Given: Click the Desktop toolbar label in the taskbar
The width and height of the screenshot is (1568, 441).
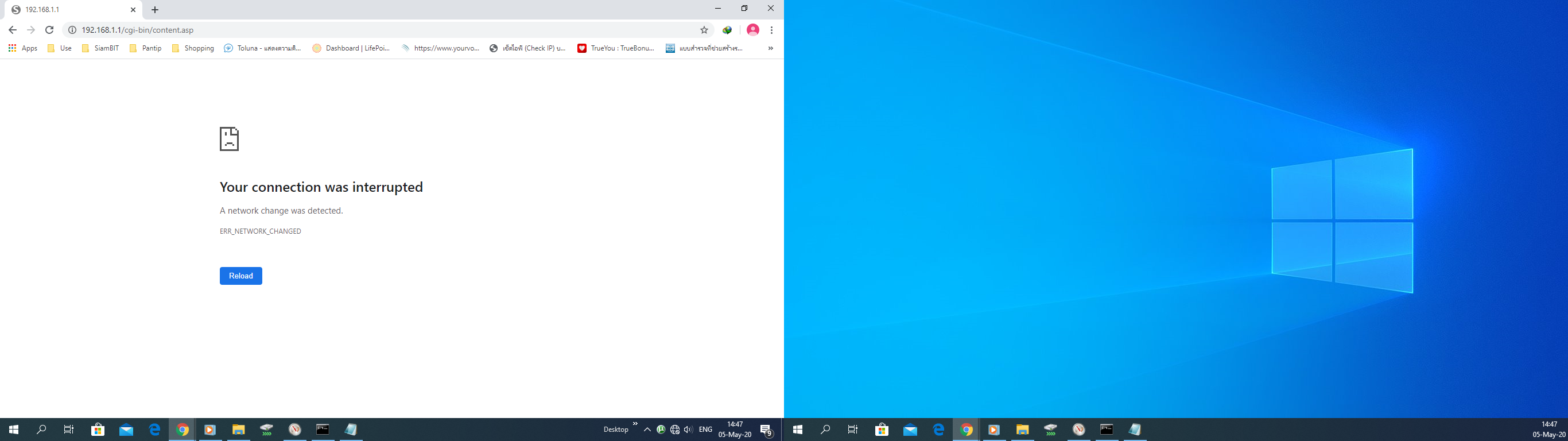Looking at the screenshot, I should pos(615,430).
